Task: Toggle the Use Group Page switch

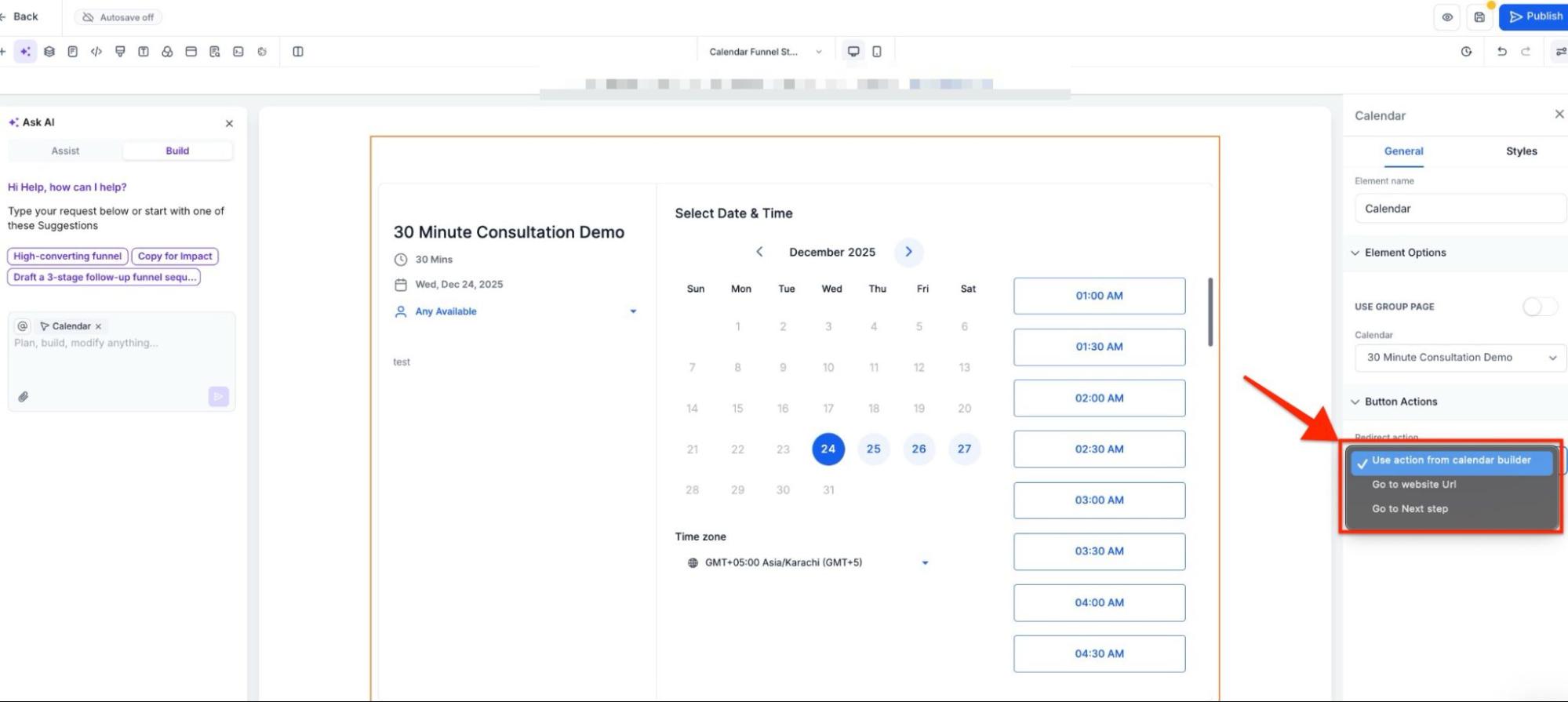Action: [x=1539, y=307]
